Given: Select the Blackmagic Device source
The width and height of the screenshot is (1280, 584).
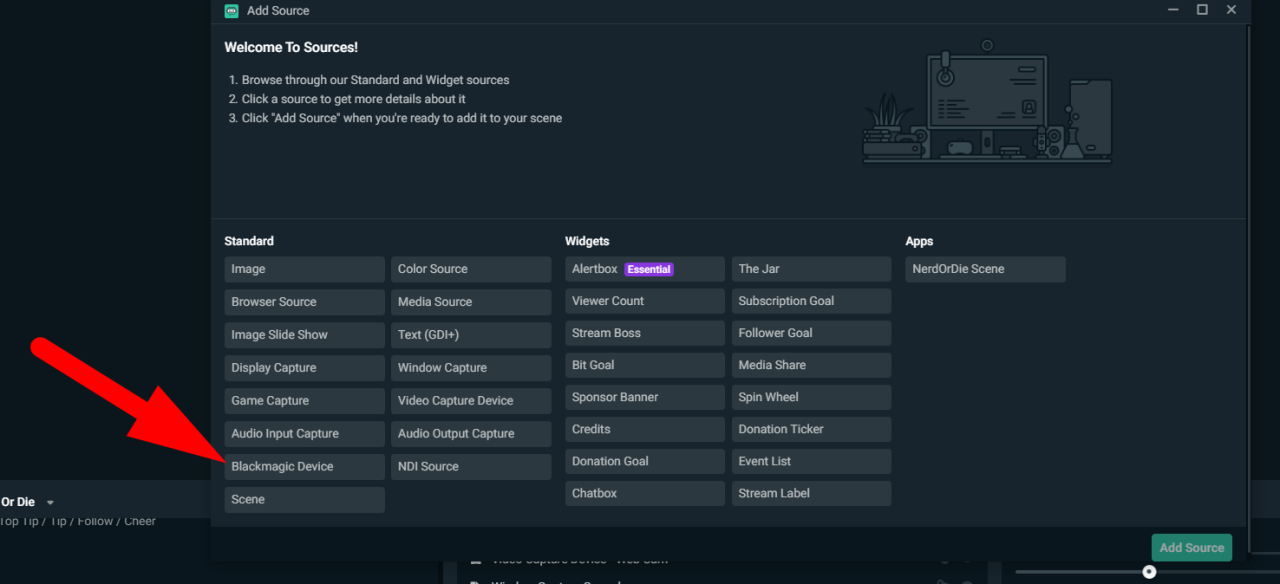Looking at the screenshot, I should coord(304,467).
